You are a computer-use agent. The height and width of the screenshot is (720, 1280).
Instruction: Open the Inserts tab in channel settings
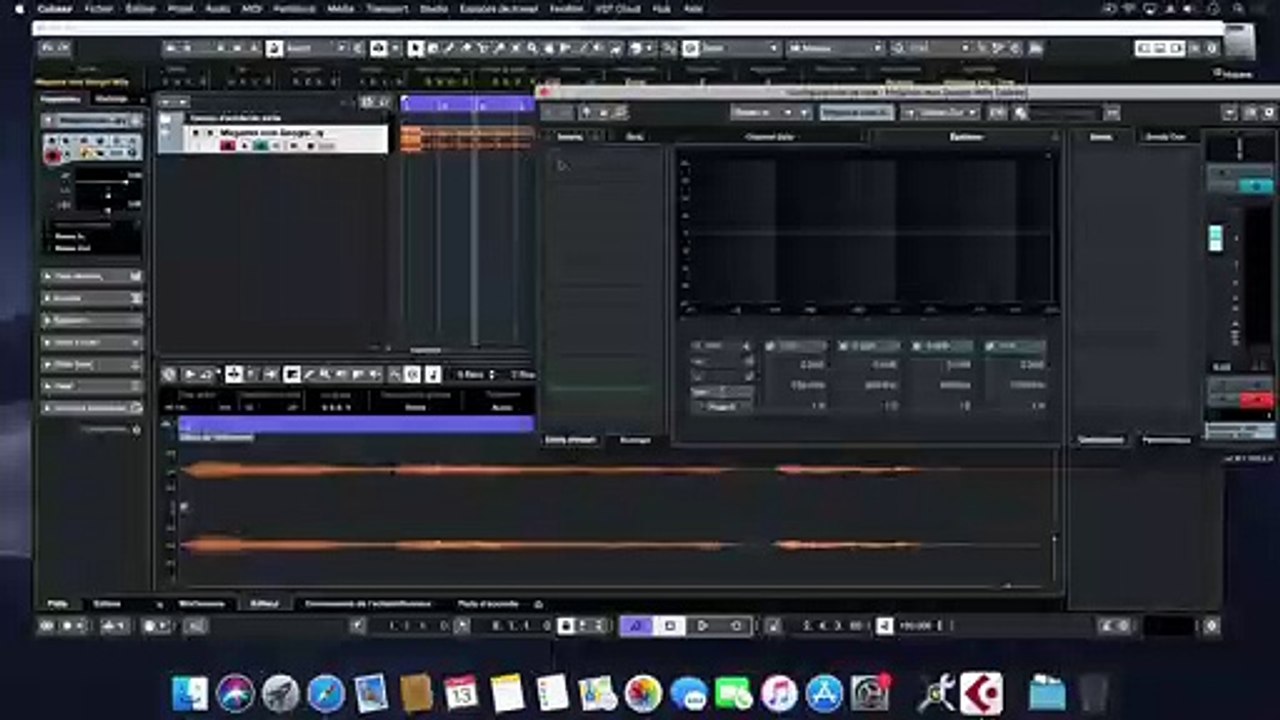tap(570, 137)
